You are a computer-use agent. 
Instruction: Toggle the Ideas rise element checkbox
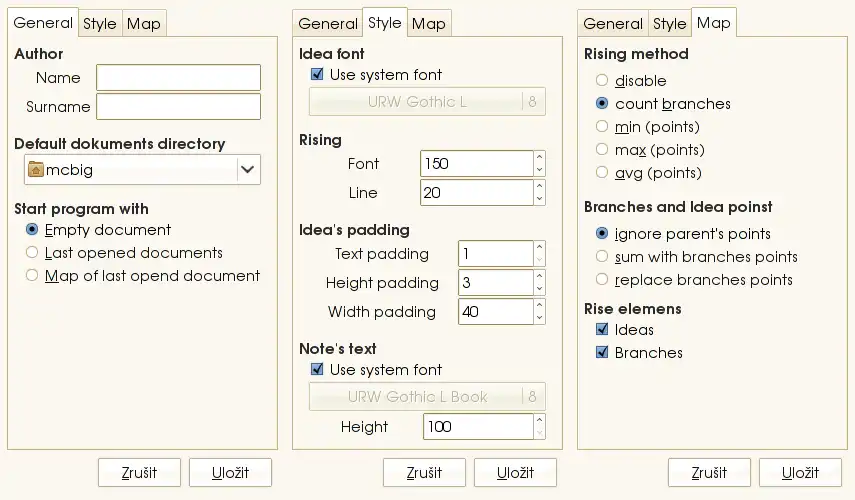pos(602,330)
